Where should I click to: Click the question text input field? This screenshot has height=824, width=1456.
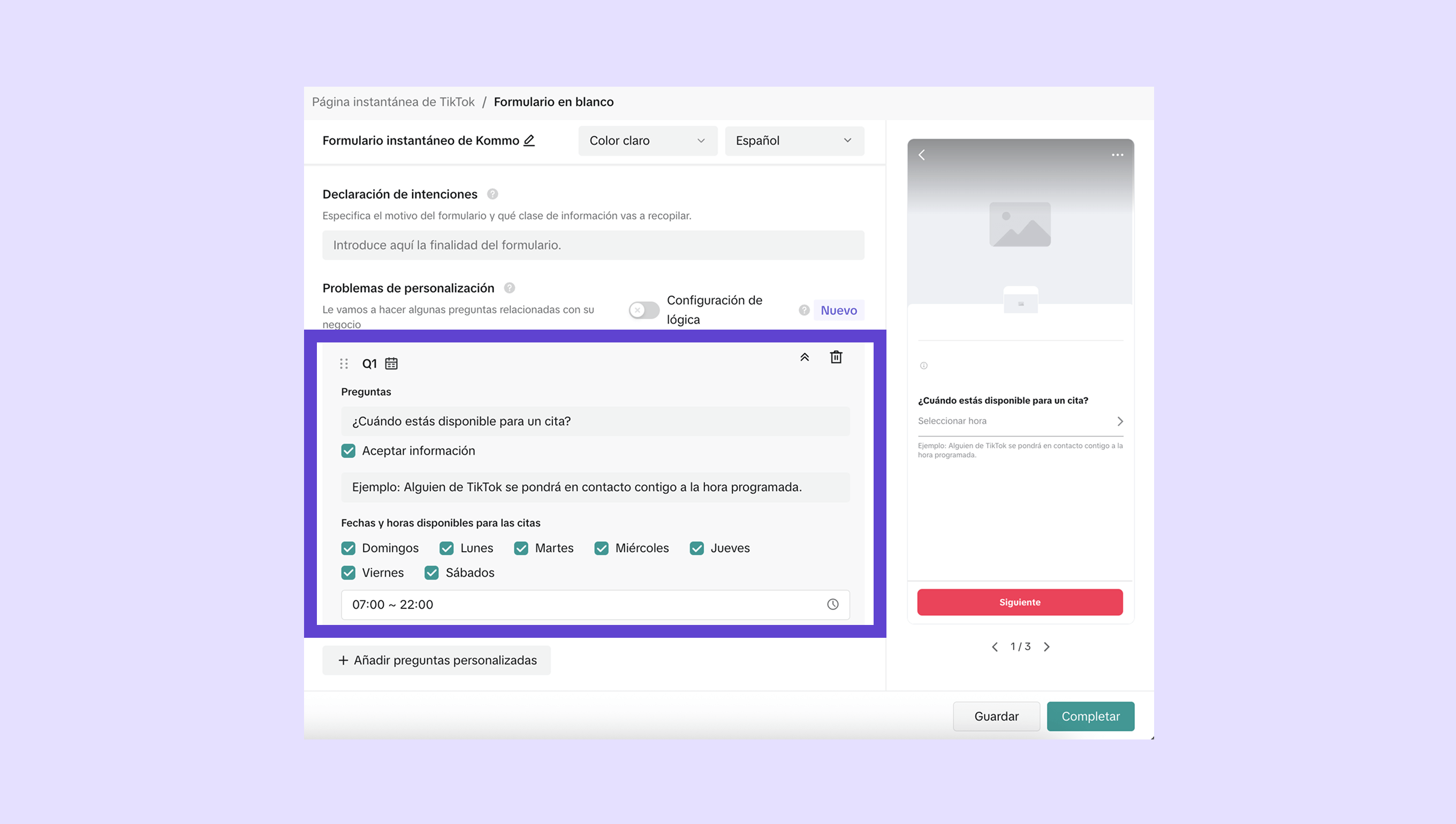596,421
